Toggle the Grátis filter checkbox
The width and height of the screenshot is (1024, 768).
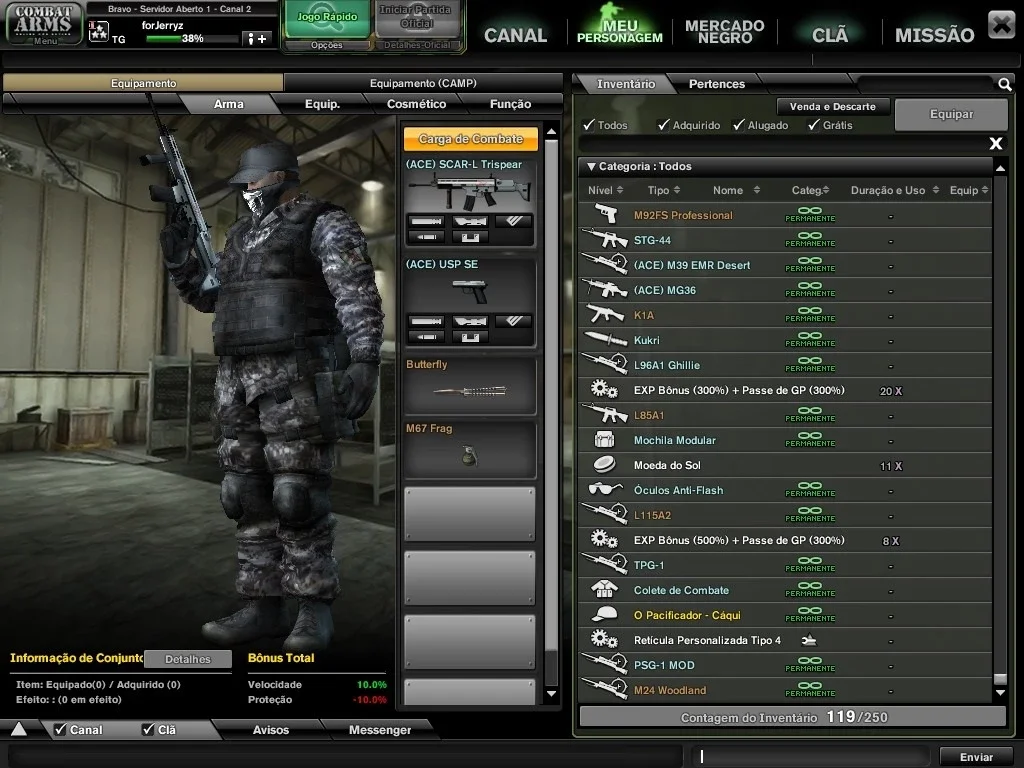[814, 124]
